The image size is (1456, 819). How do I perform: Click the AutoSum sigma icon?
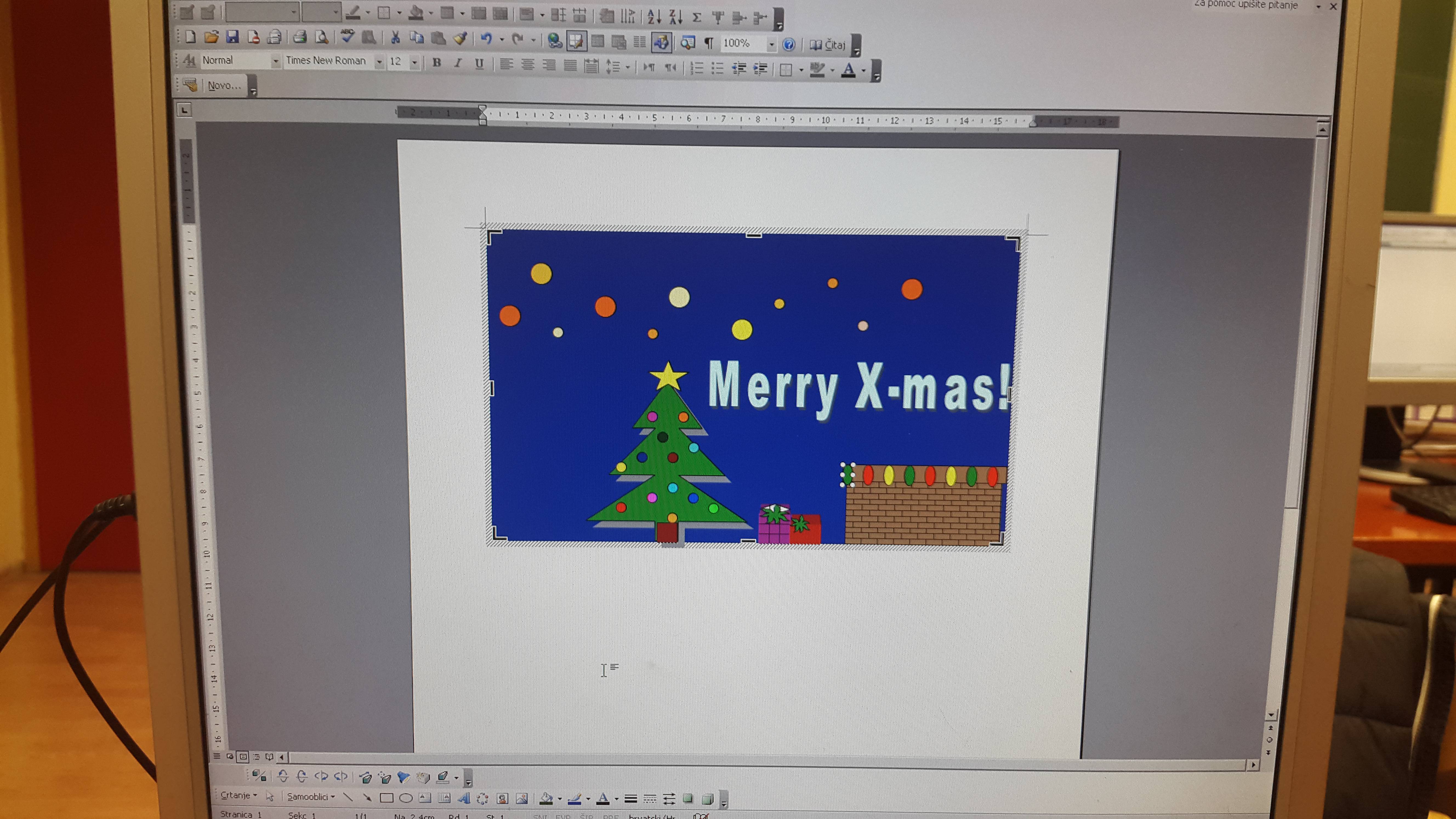697,18
